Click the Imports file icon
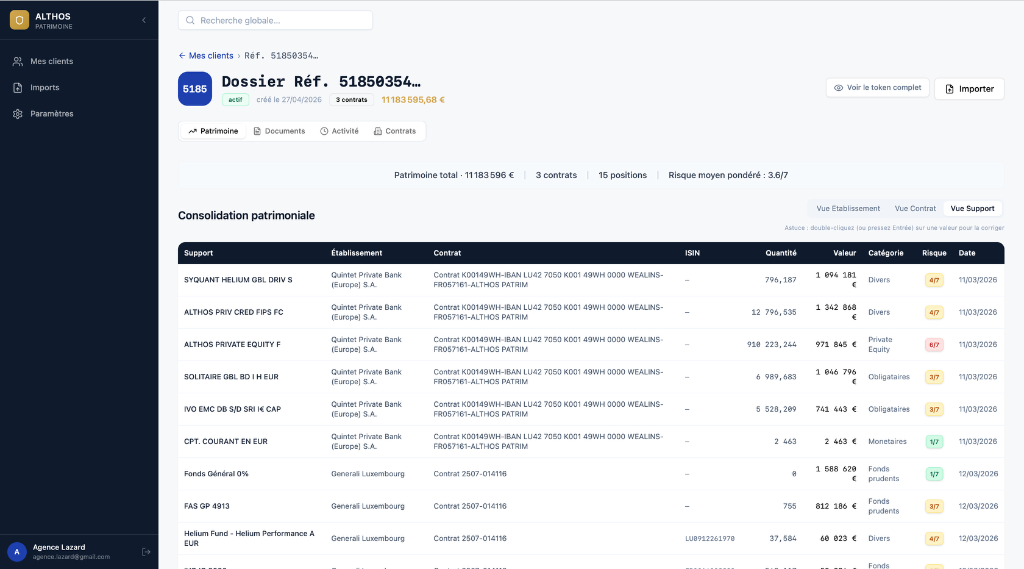1024x569 pixels. [x=18, y=88]
